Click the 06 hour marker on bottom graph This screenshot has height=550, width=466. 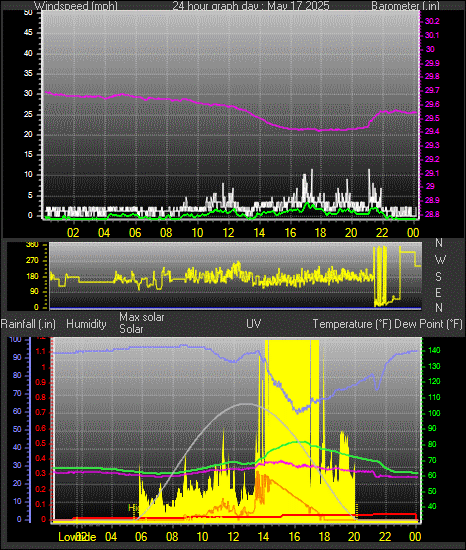[141, 536]
